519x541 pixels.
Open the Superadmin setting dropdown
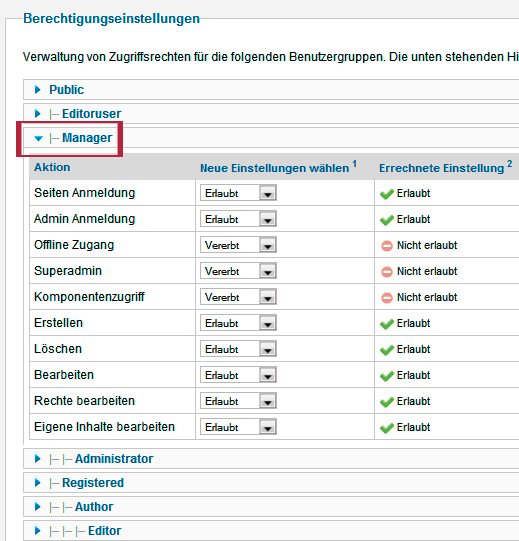[238, 271]
